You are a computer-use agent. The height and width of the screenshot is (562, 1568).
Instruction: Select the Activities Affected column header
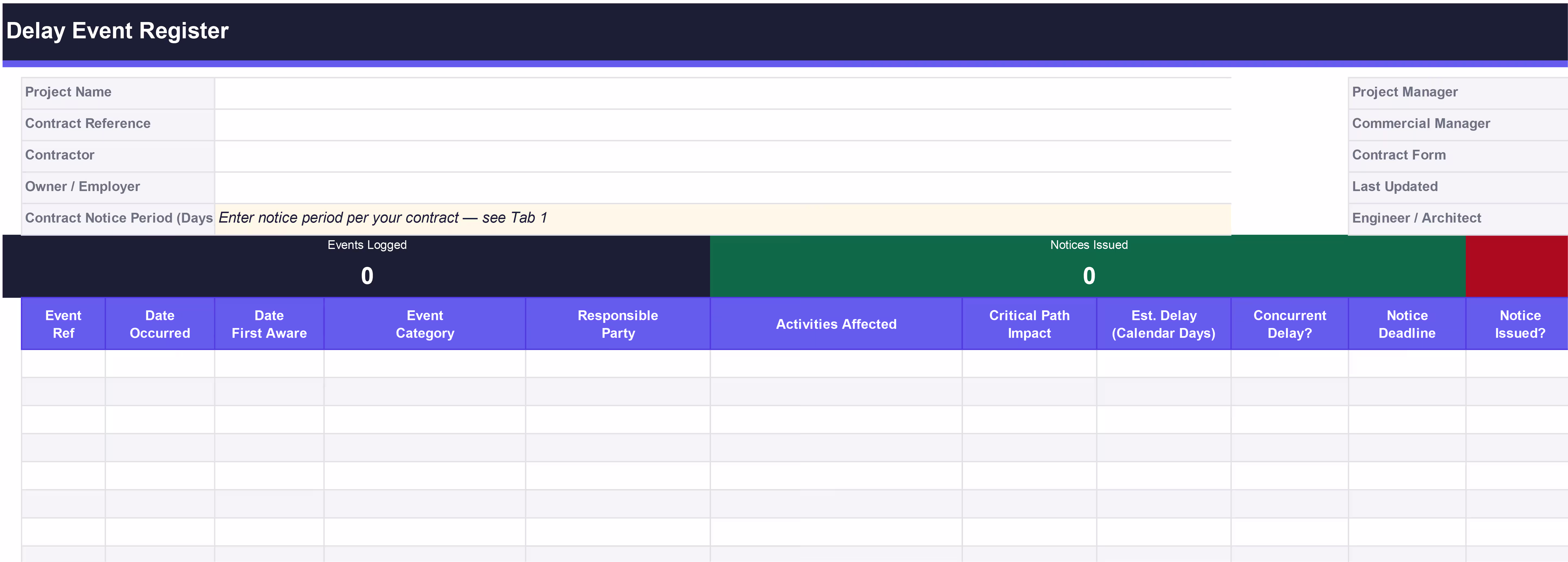click(x=836, y=324)
